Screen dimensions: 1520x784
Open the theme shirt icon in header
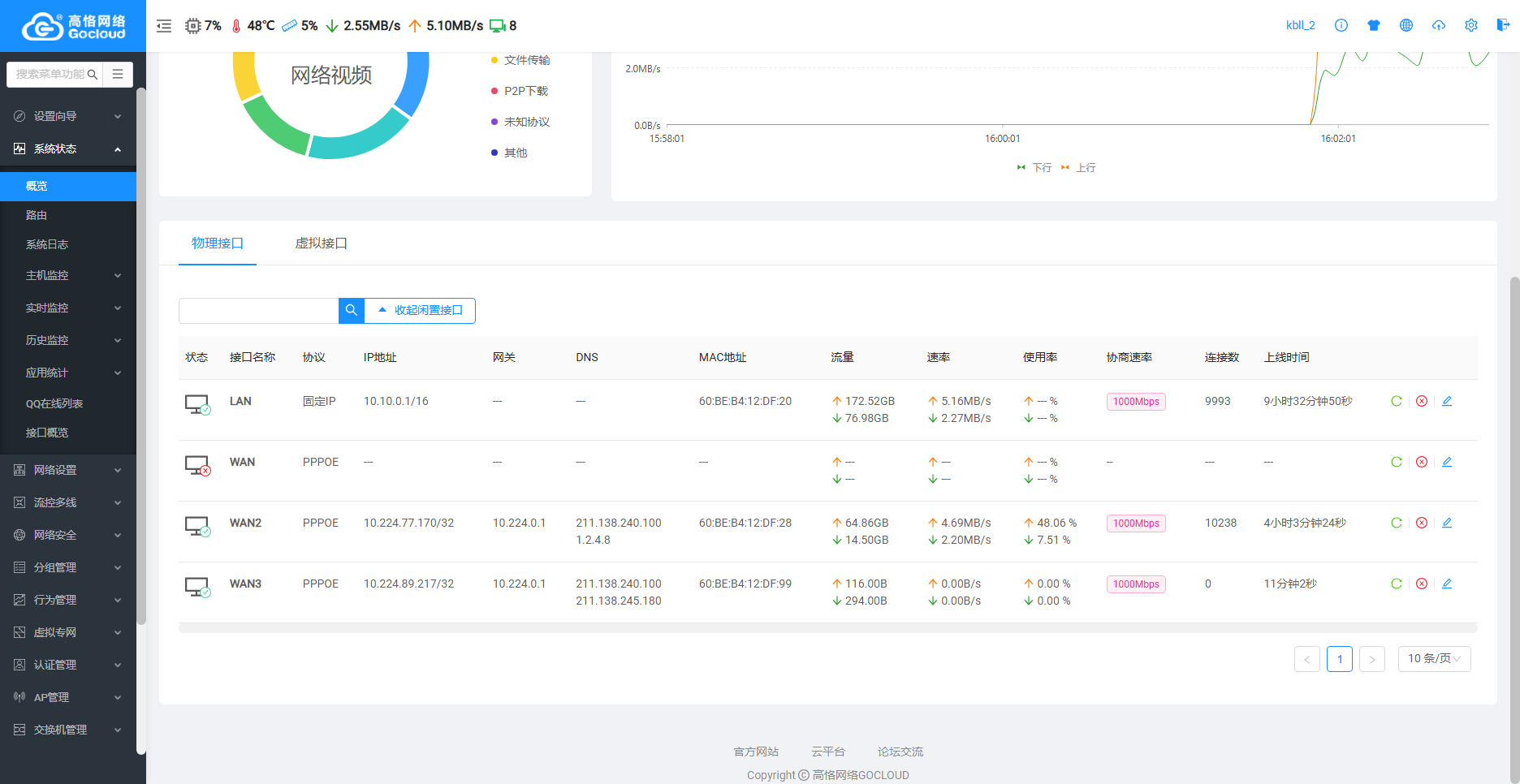coord(1374,25)
